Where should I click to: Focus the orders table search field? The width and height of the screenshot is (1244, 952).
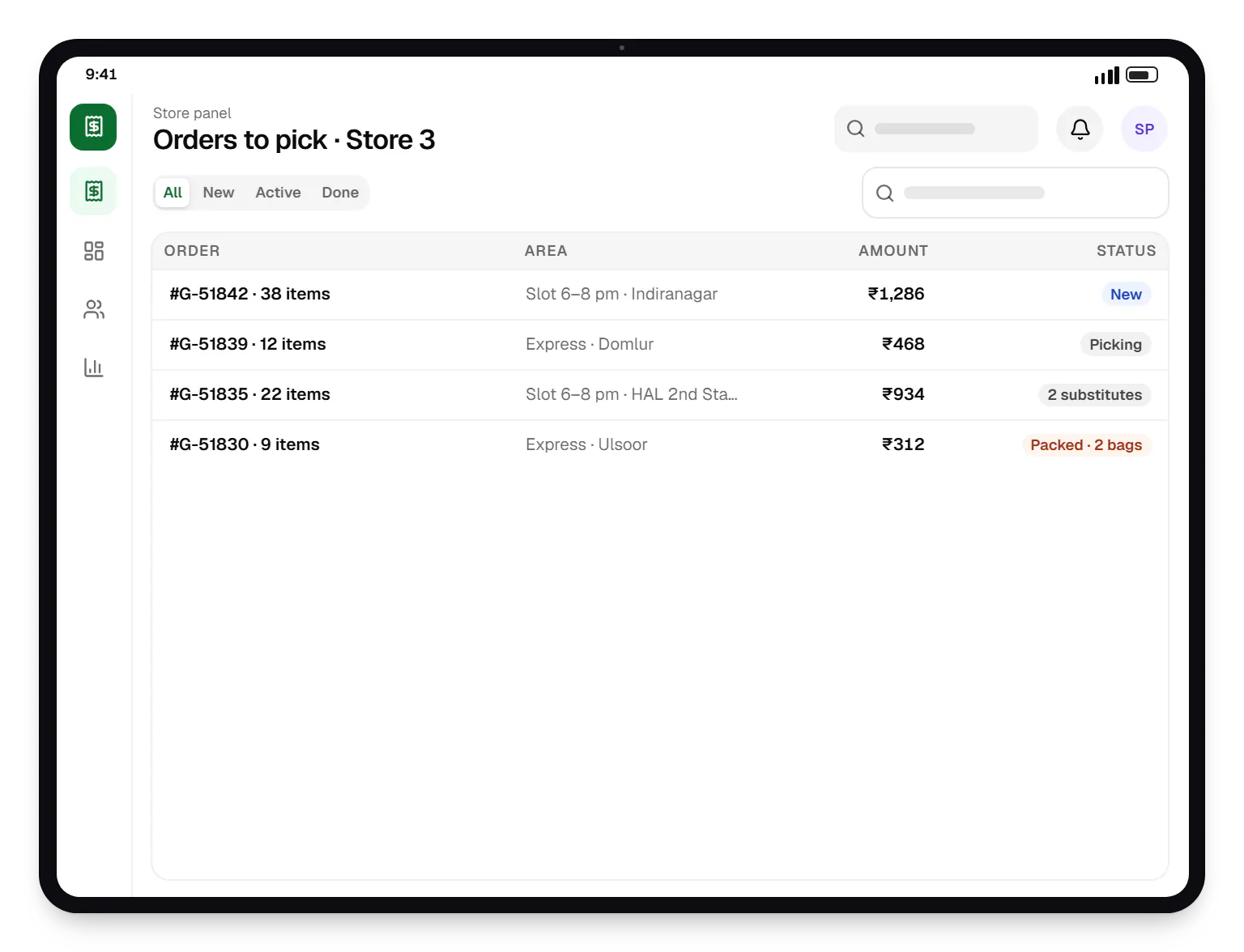[x=1016, y=193]
